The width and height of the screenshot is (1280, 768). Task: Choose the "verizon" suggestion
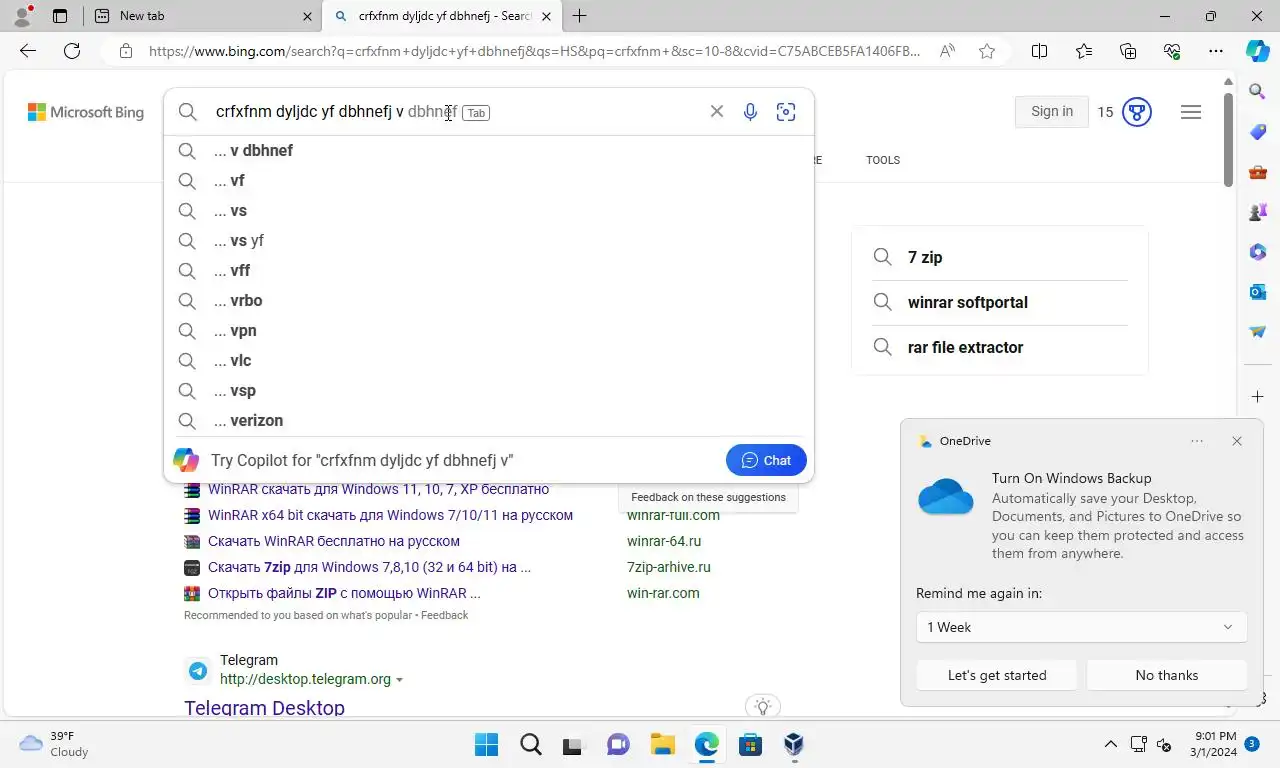tap(488, 421)
